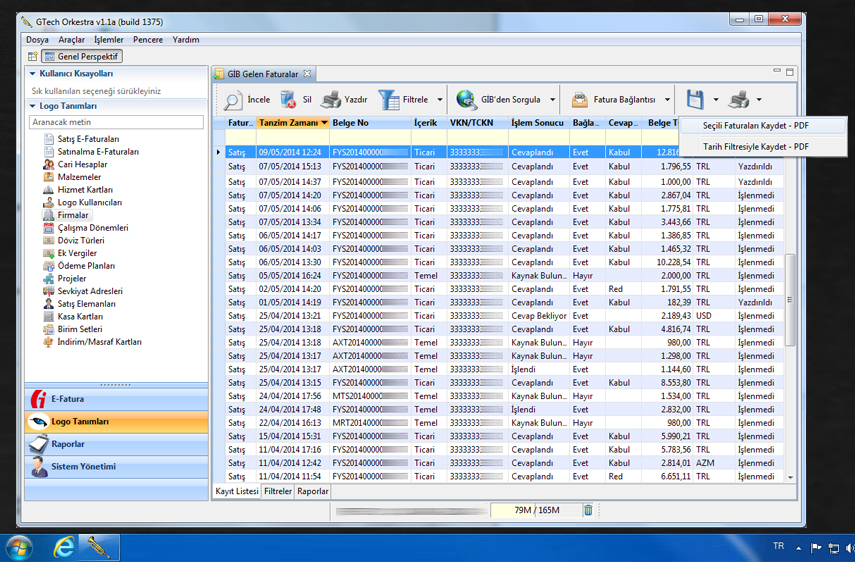Open the Yardım menu

pyautogui.click(x=186, y=40)
